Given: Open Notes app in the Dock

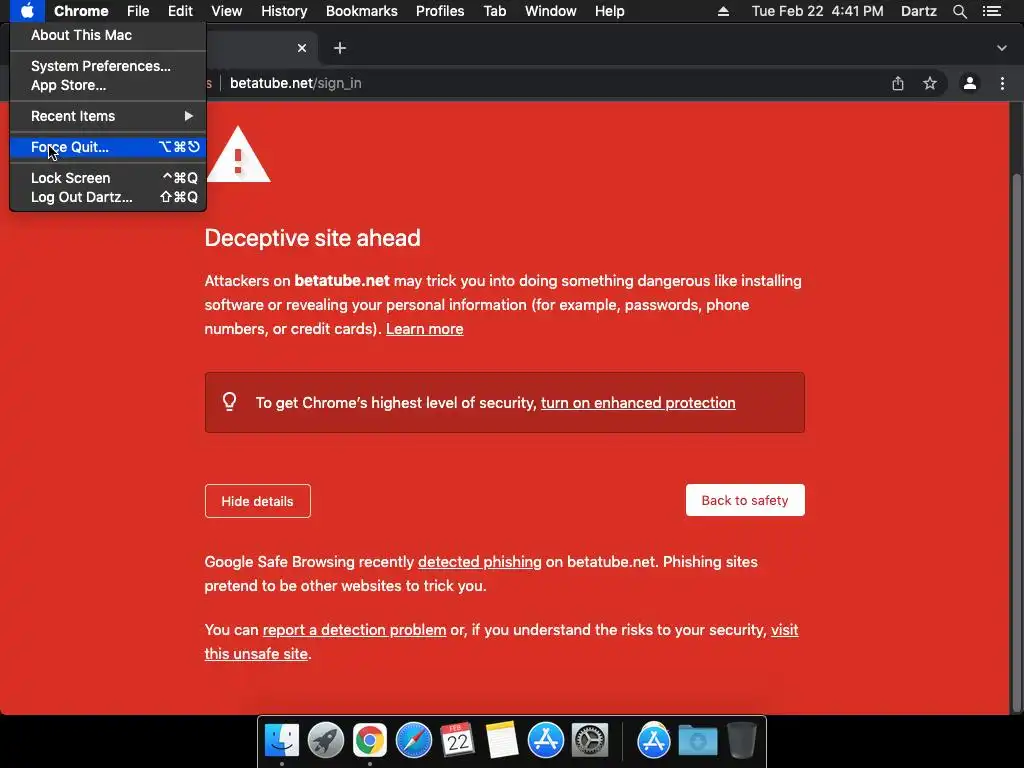Looking at the screenshot, I should [502, 740].
